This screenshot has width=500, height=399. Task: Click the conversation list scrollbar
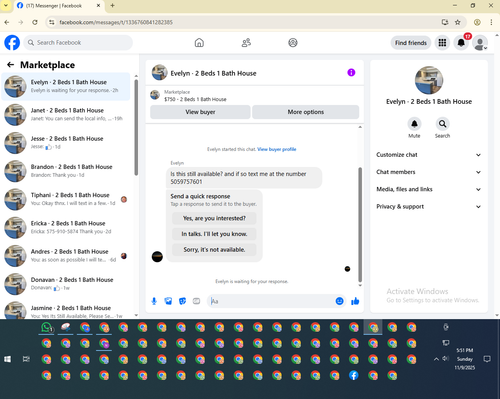tap(136, 127)
